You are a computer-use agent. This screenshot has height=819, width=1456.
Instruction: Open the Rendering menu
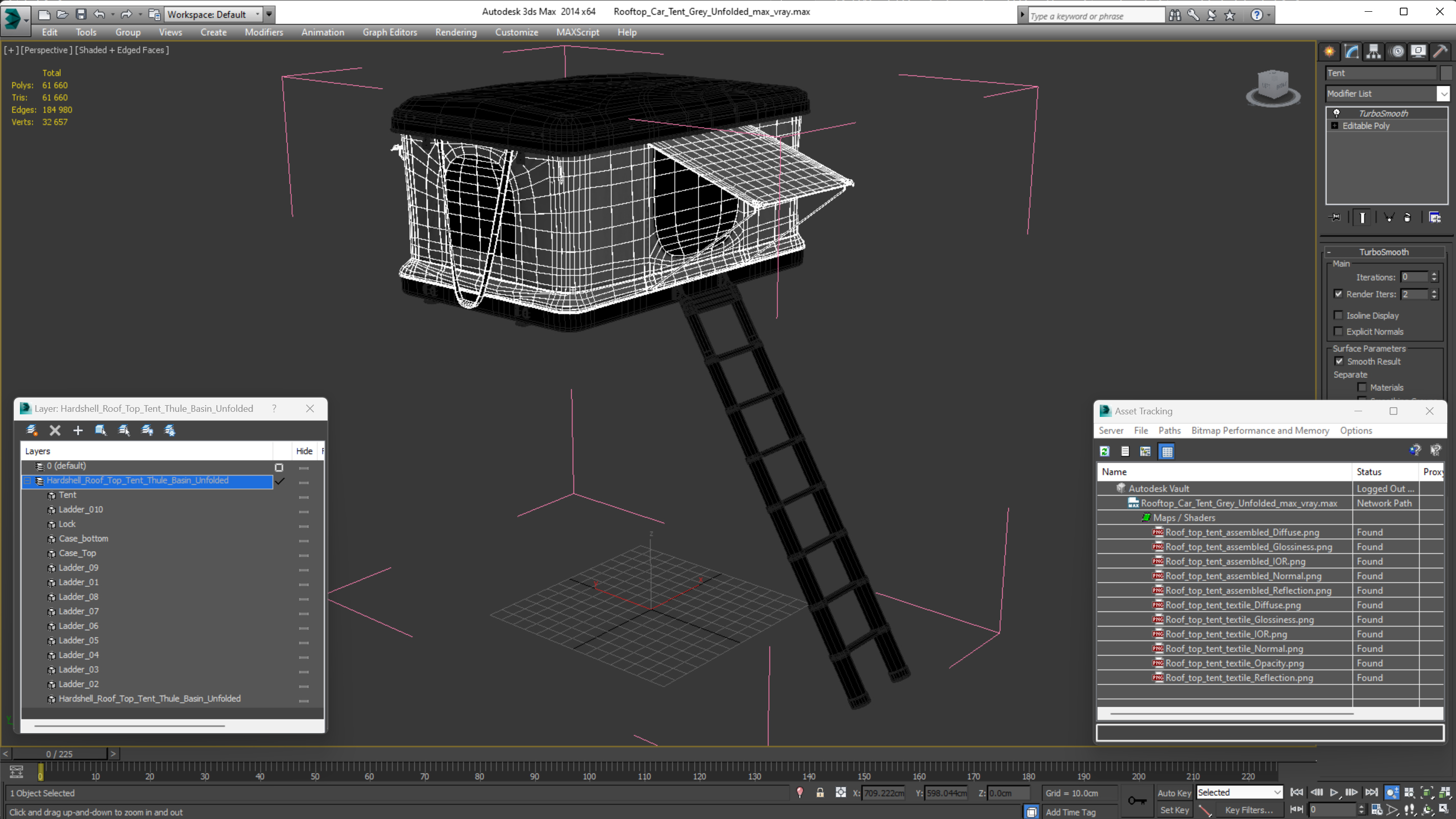click(456, 32)
